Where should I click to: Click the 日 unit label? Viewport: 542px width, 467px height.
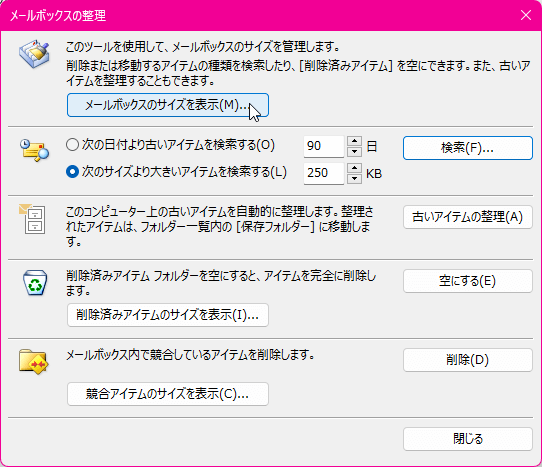[372, 147]
